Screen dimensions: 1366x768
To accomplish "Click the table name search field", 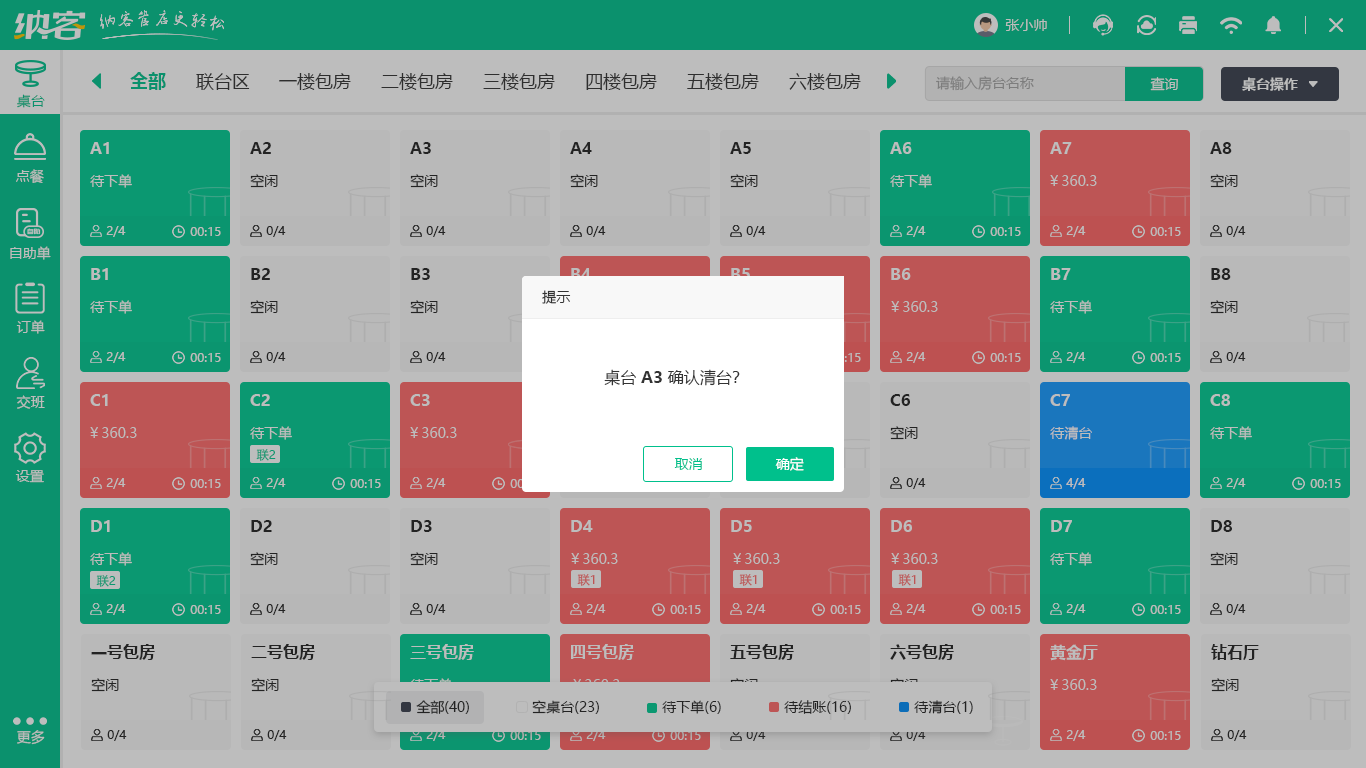I will (x=1024, y=84).
